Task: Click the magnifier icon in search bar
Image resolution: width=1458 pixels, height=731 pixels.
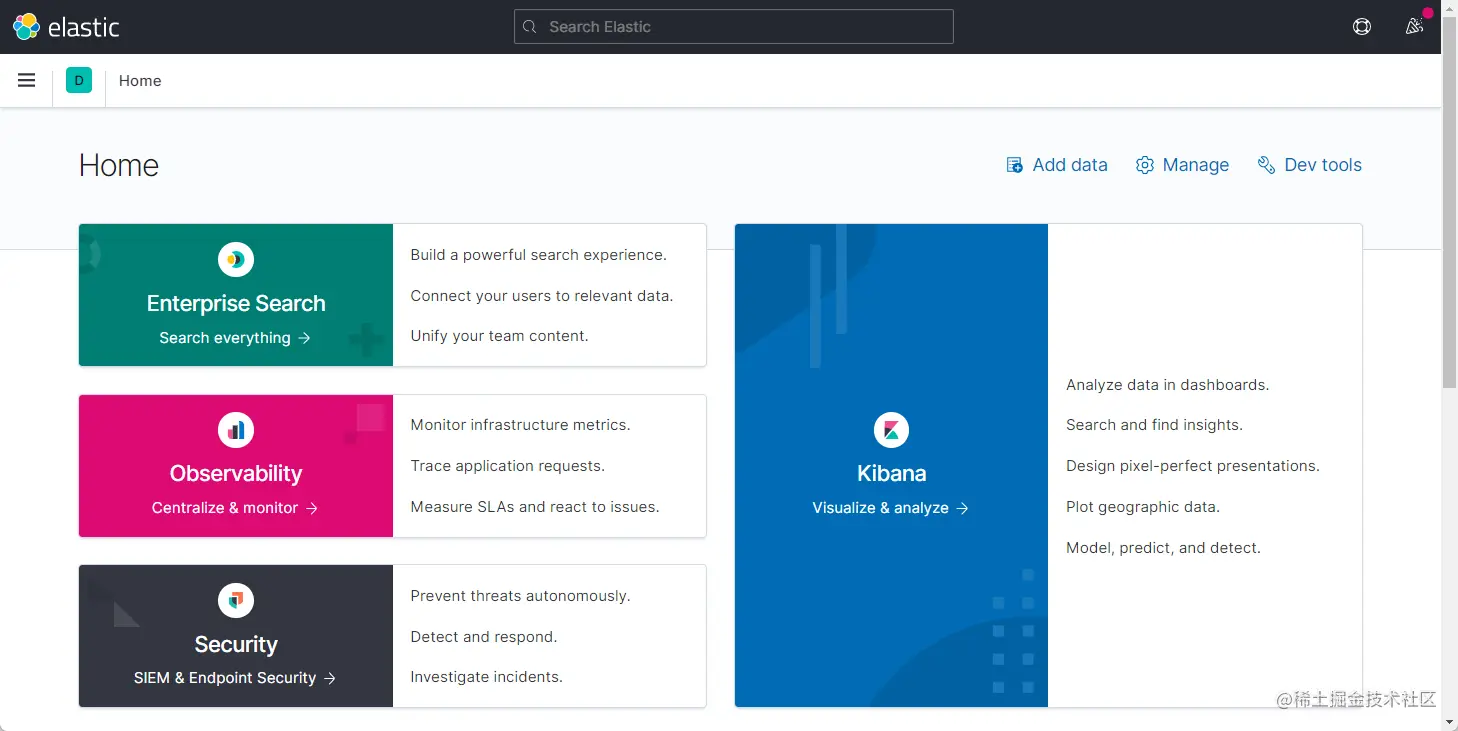Action: pos(530,27)
